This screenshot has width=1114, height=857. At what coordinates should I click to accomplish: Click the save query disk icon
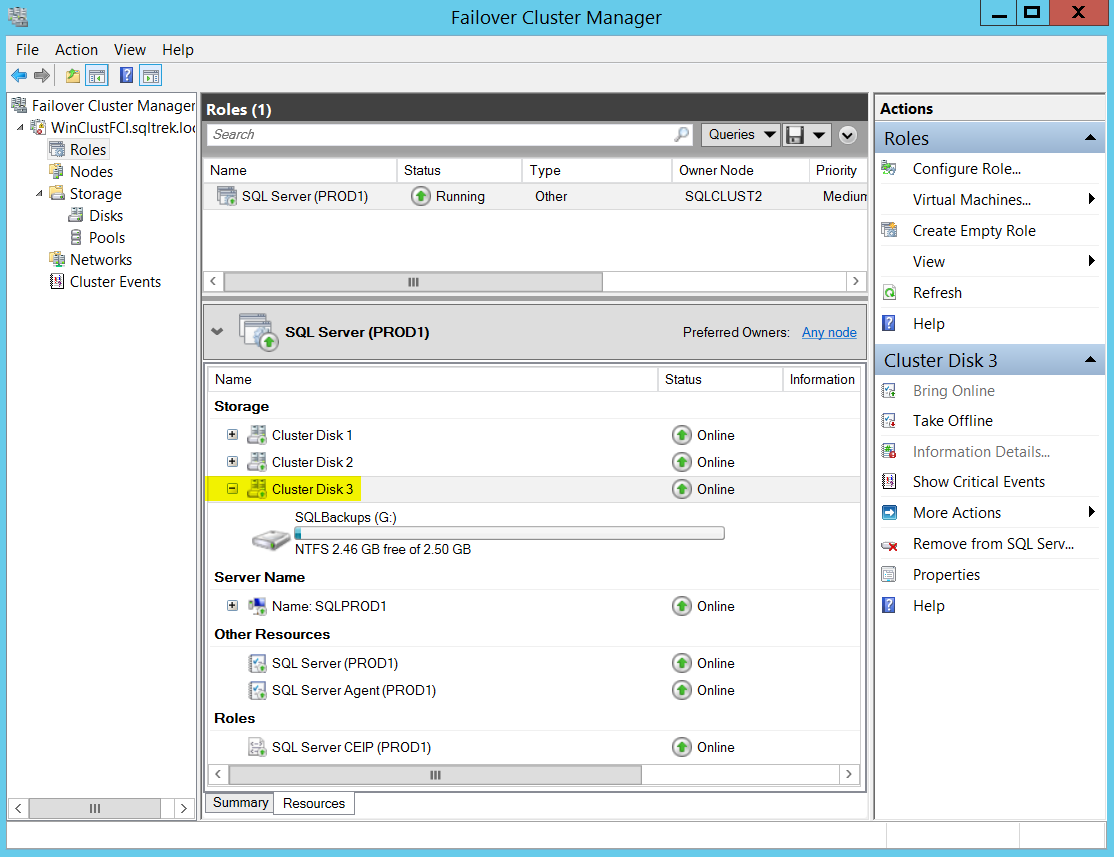(795, 135)
